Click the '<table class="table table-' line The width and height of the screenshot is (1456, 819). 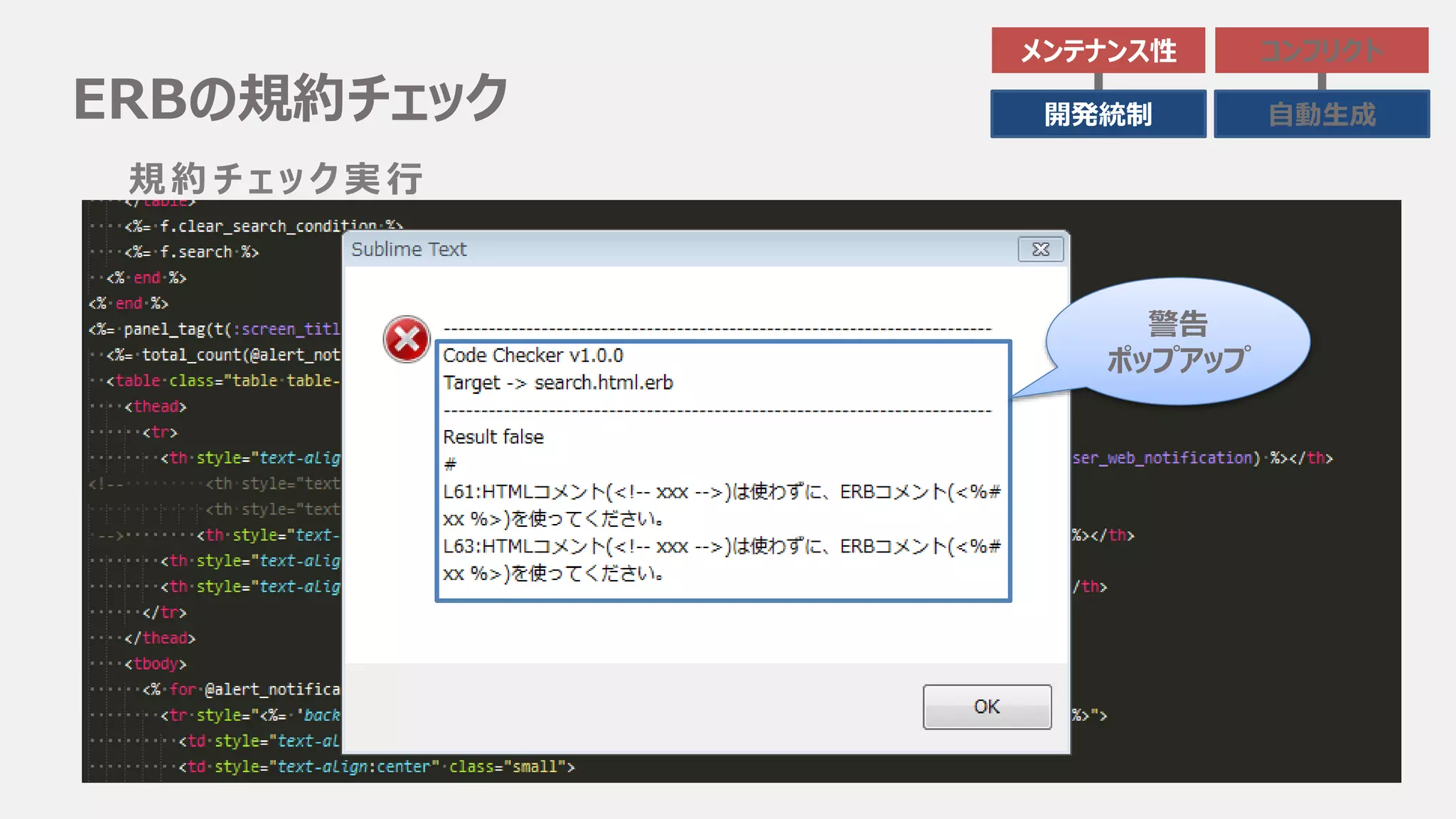click(x=224, y=380)
